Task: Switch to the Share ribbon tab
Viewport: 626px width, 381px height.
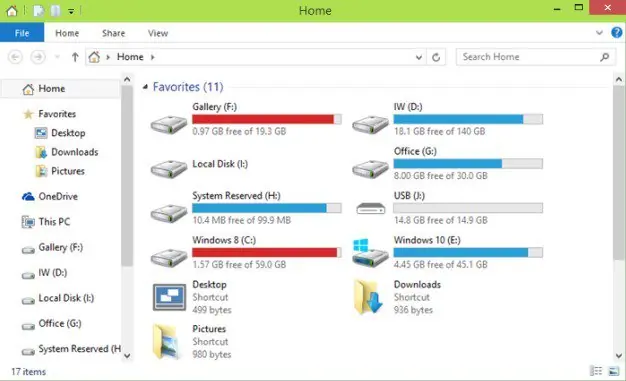Action: click(x=113, y=33)
